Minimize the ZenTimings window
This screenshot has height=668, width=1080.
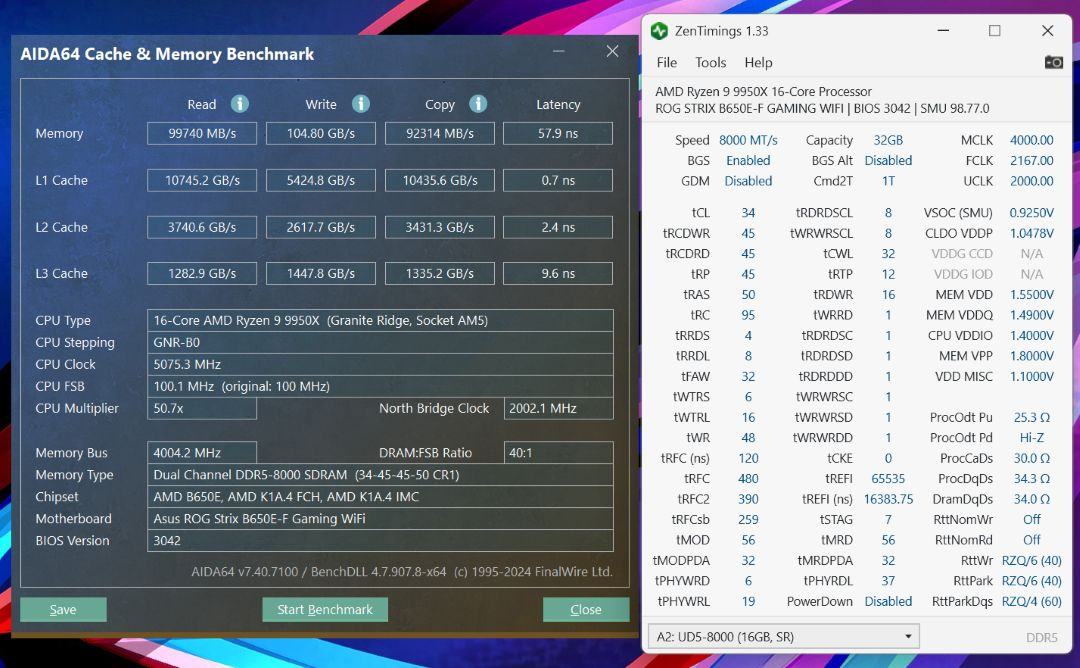[943, 31]
